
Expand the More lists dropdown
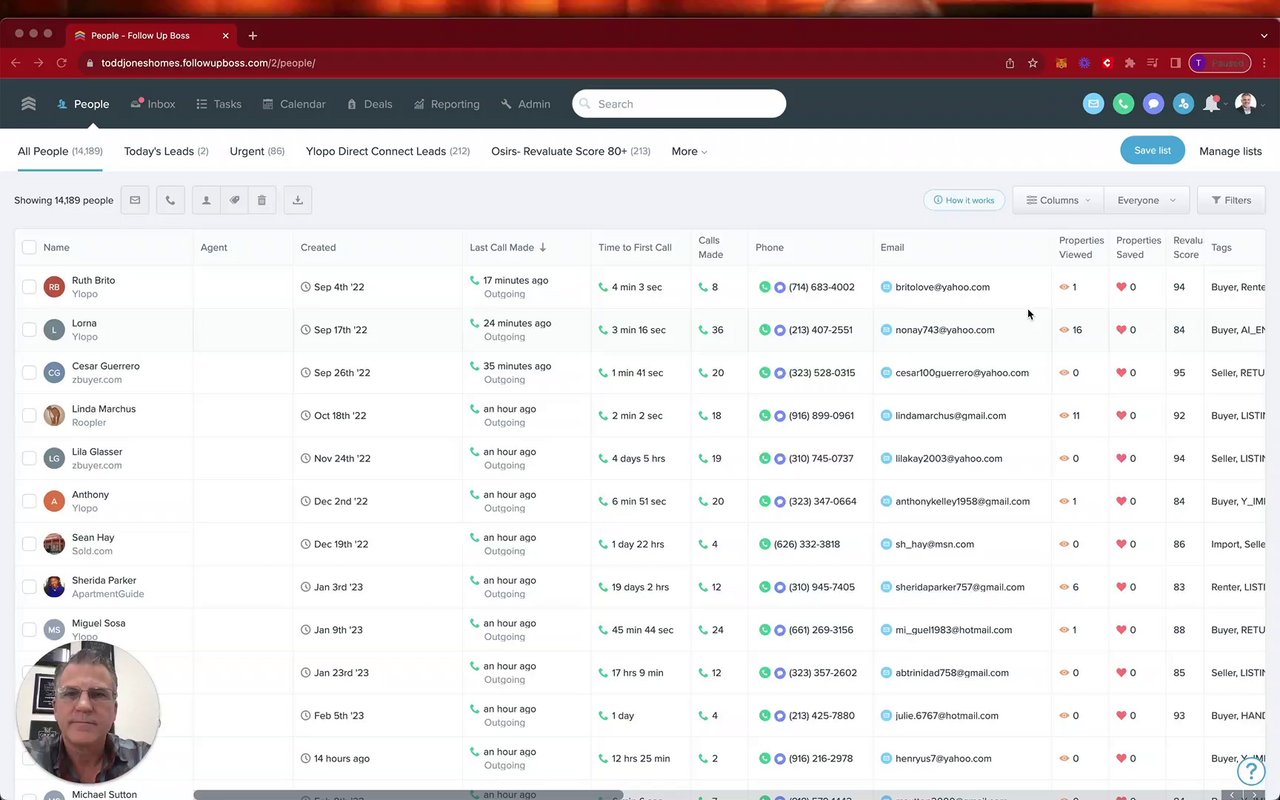(x=689, y=152)
